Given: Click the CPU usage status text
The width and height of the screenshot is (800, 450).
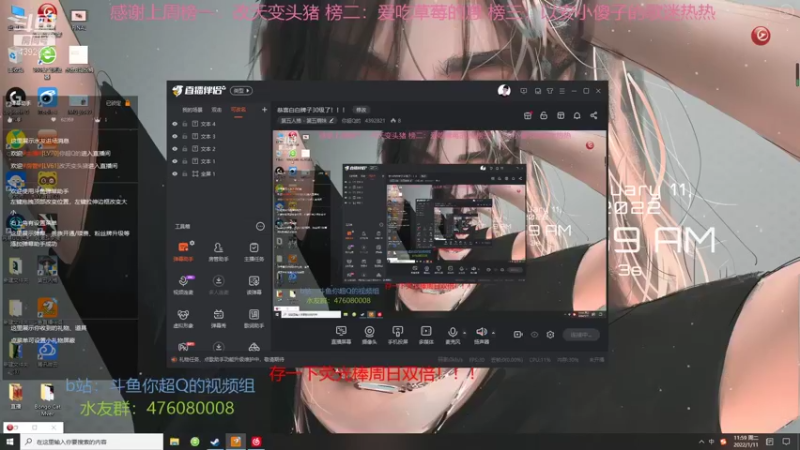Looking at the screenshot, I should pyautogui.click(x=540, y=360).
